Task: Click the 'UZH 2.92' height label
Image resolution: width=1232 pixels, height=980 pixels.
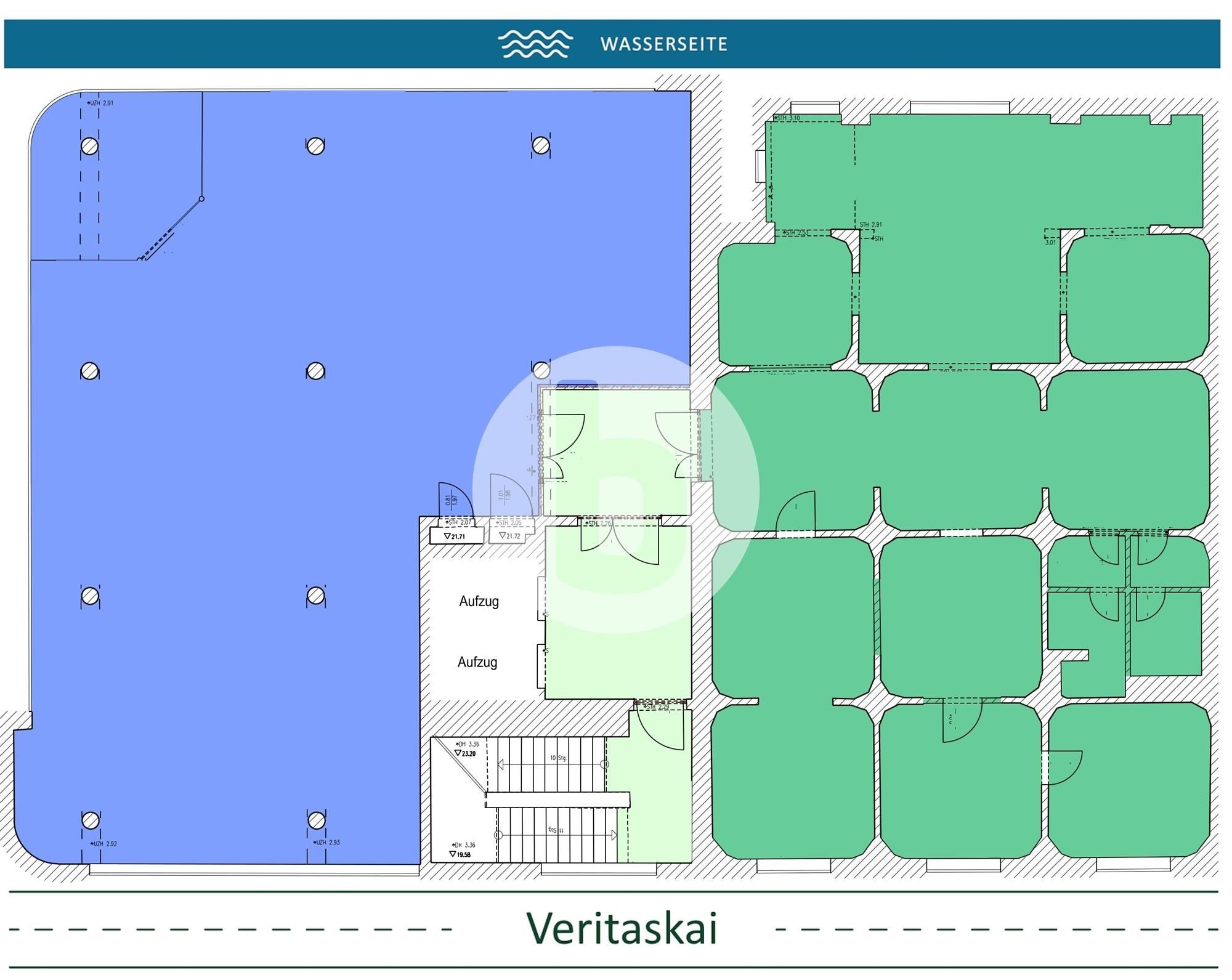Action: (103, 843)
